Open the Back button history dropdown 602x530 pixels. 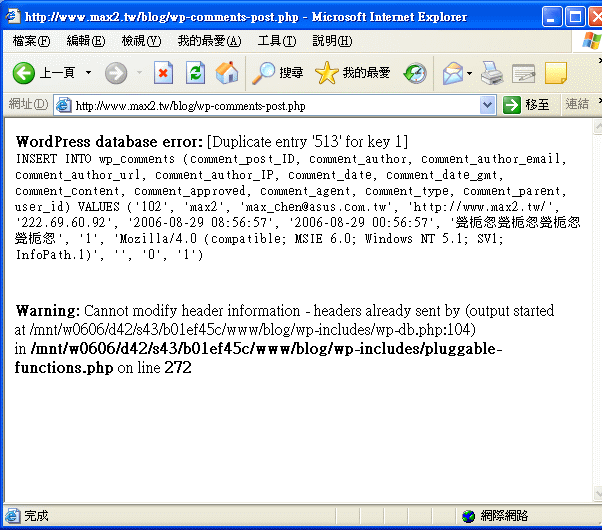(x=89, y=73)
